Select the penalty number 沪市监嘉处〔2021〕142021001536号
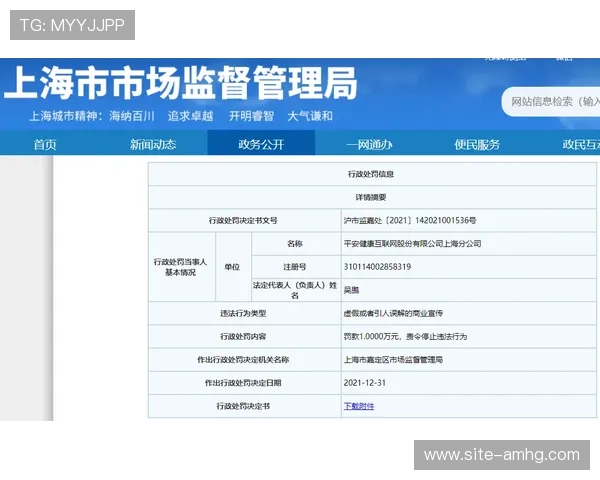This screenshot has height=480, width=600. click(410, 220)
